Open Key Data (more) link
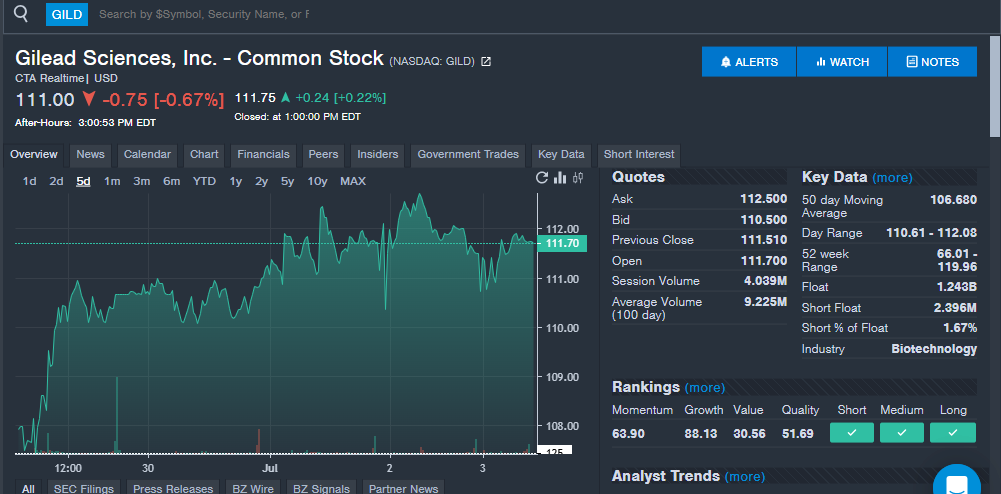 coord(892,178)
